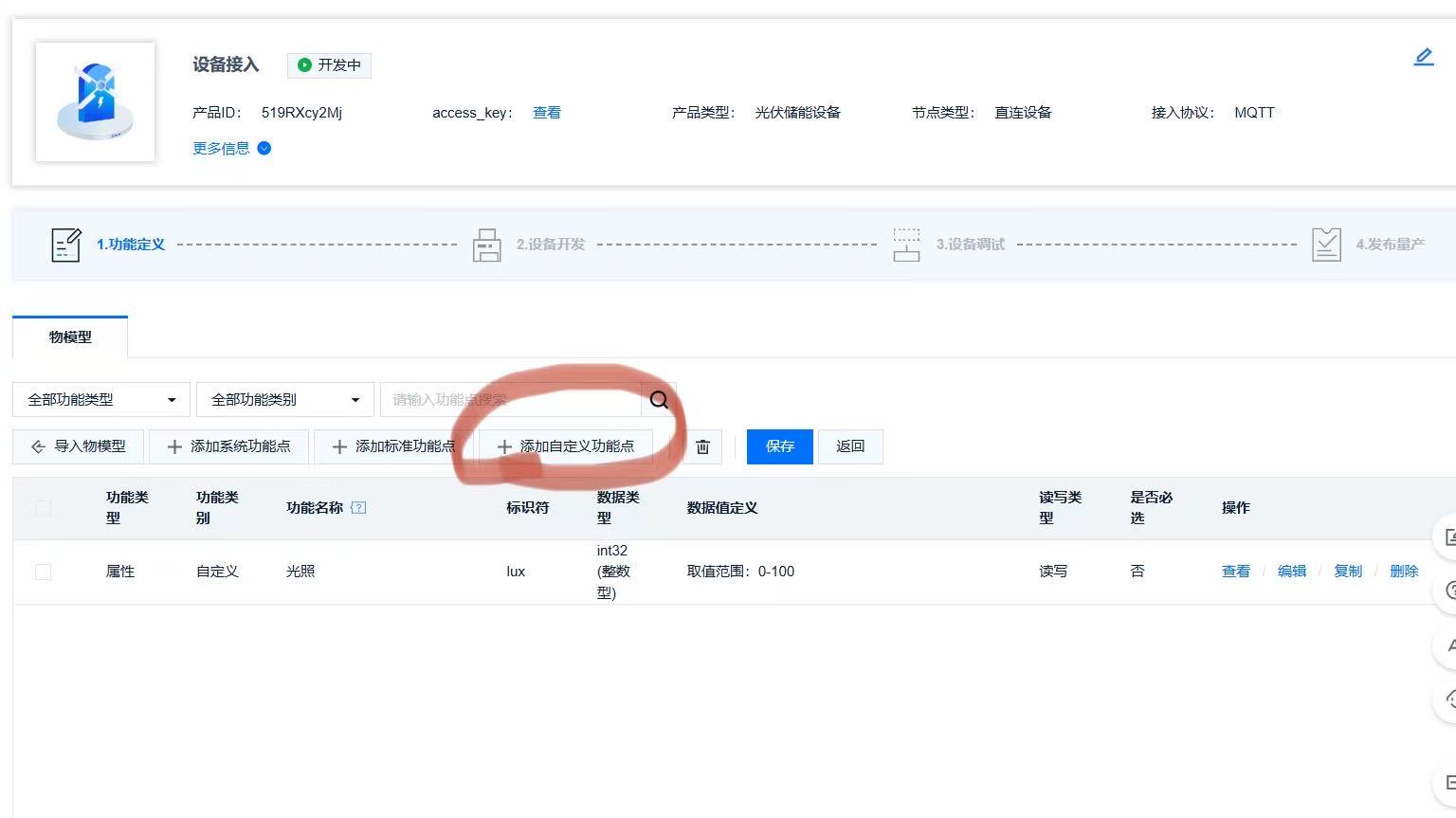Image resolution: width=1456 pixels, height=818 pixels.
Task: Click 添加系统功能点 button
Action: pos(228,445)
